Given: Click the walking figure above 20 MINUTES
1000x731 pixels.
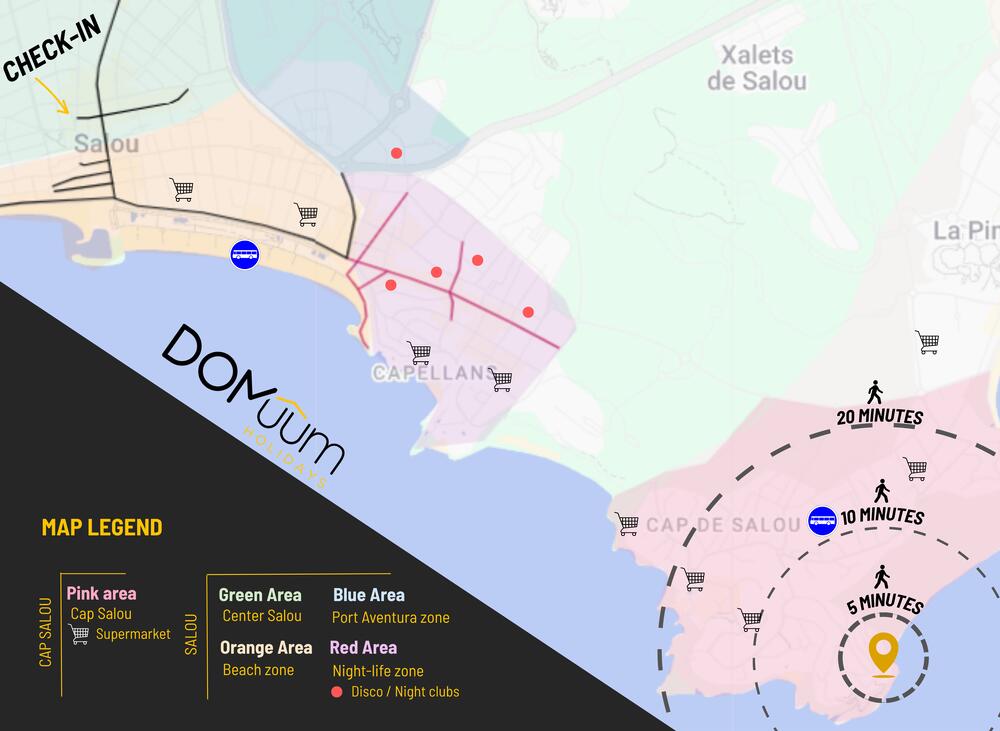Looking at the screenshot, I should tap(875, 392).
